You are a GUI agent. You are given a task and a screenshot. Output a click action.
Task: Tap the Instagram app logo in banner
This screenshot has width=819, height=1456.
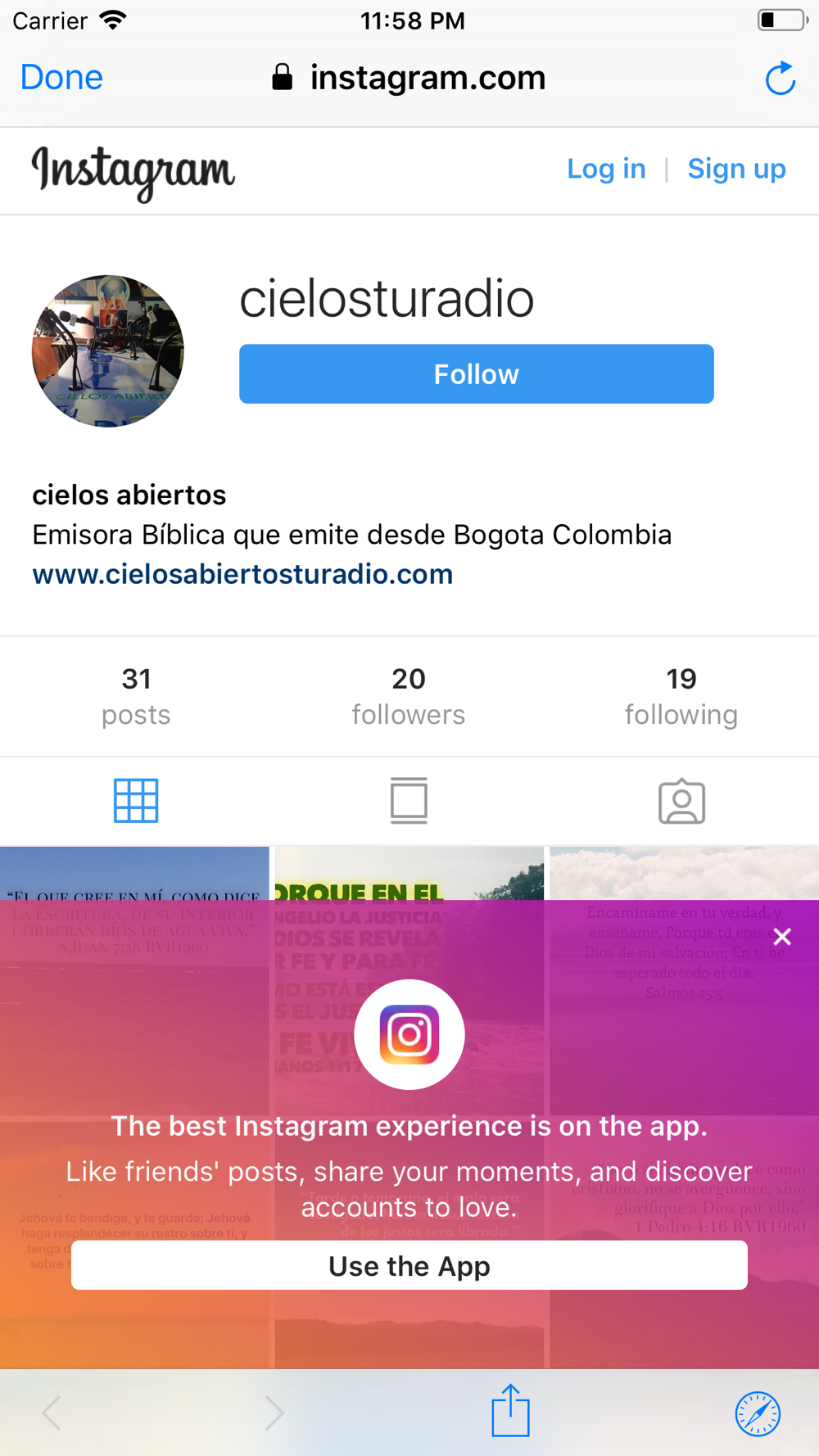[x=409, y=1034]
